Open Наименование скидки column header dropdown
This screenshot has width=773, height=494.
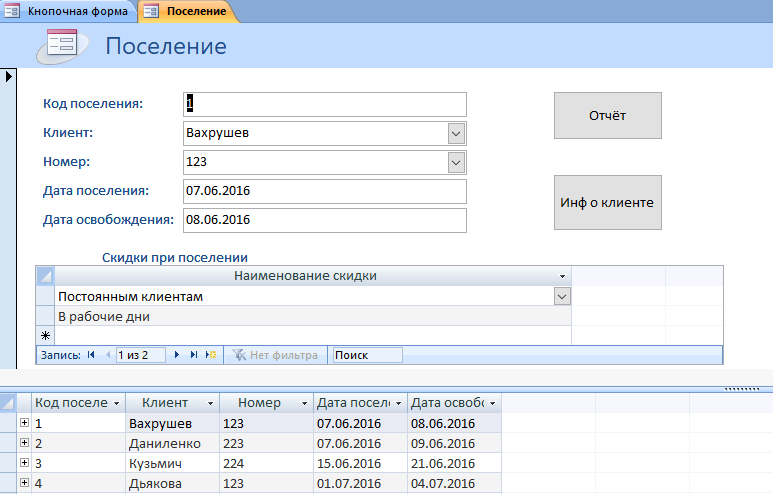click(x=562, y=276)
